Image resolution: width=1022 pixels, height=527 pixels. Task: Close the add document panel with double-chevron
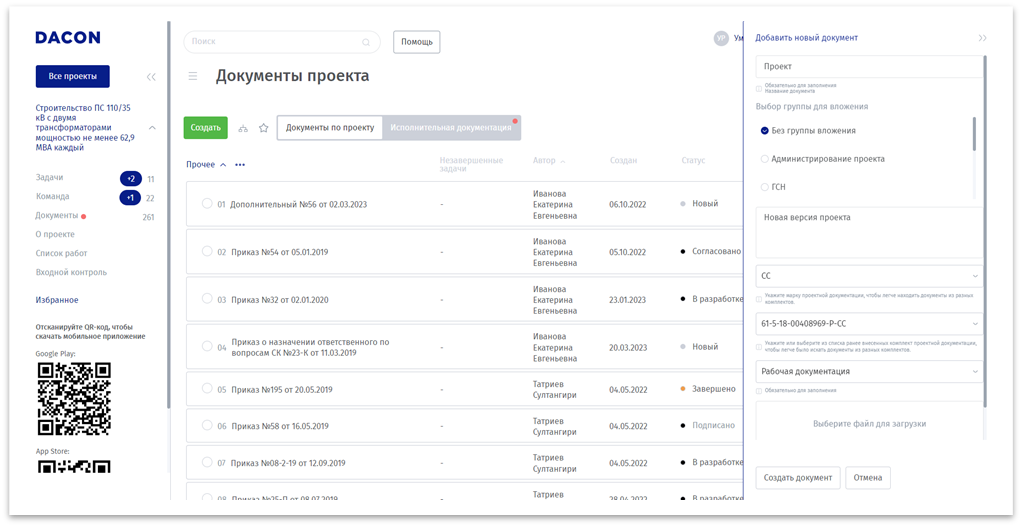pos(982,38)
